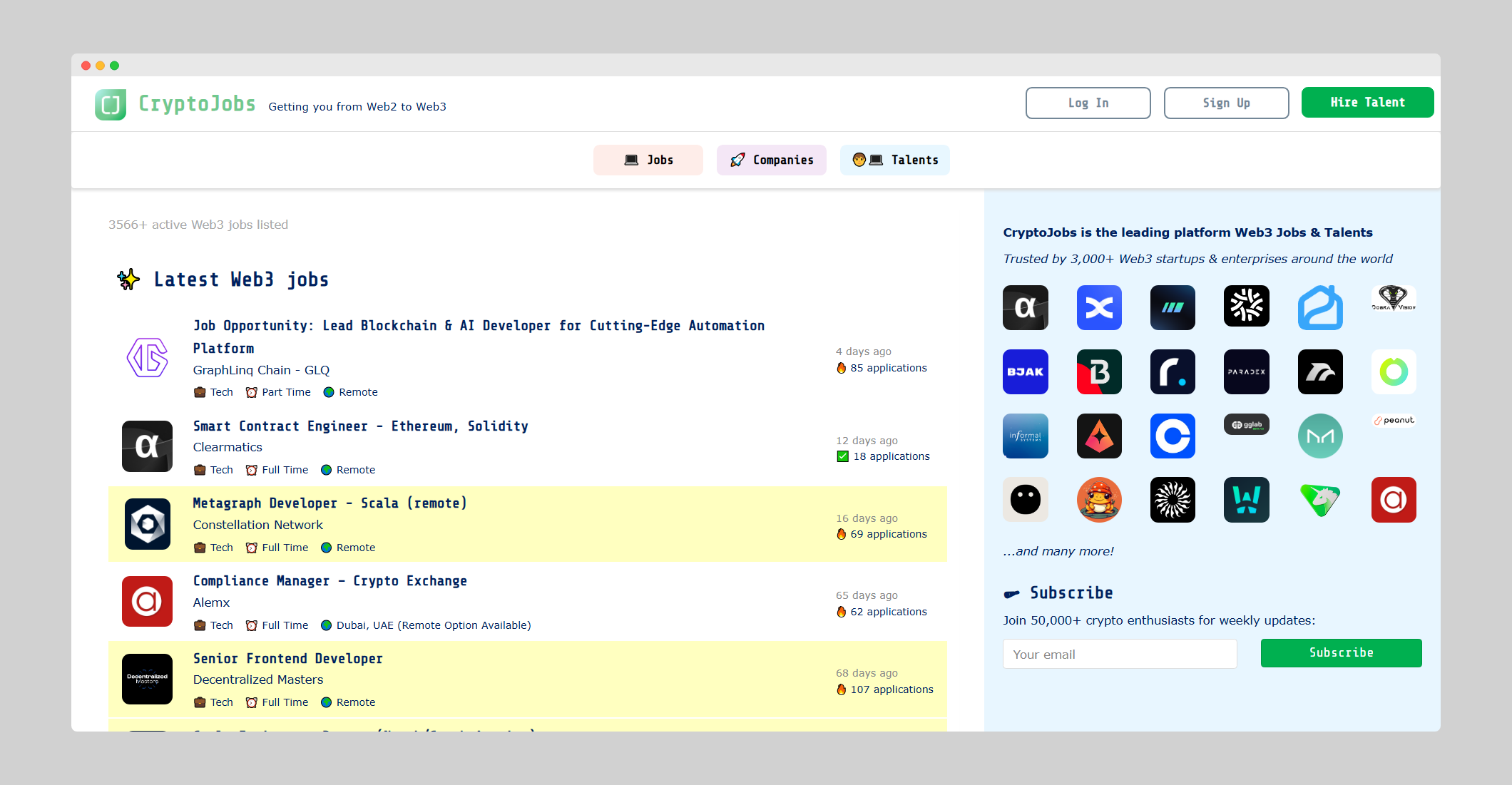Click the orange frog mascot logo
This screenshot has width=1512, height=785.
[x=1099, y=500]
